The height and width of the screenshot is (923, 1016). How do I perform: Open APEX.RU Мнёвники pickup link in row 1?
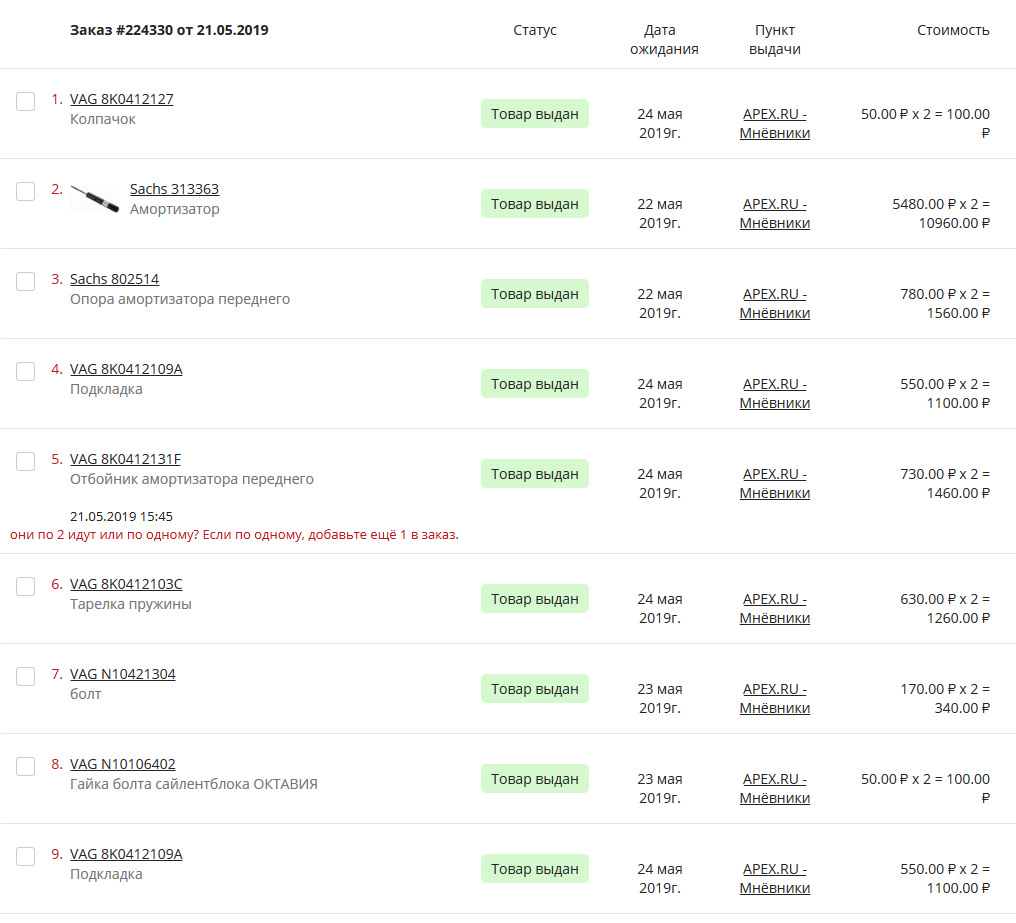(x=774, y=123)
